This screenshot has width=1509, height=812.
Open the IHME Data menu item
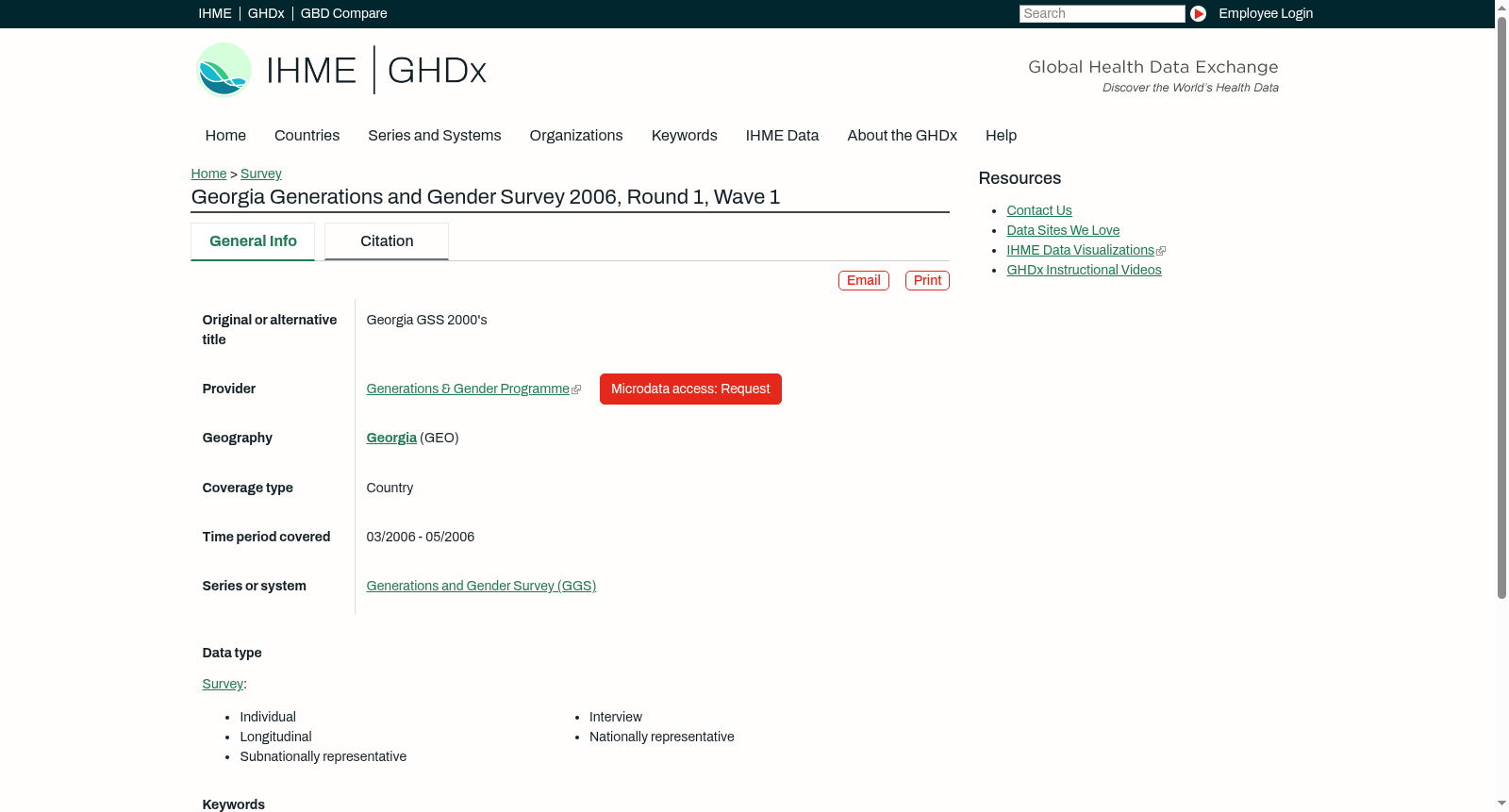pos(782,136)
